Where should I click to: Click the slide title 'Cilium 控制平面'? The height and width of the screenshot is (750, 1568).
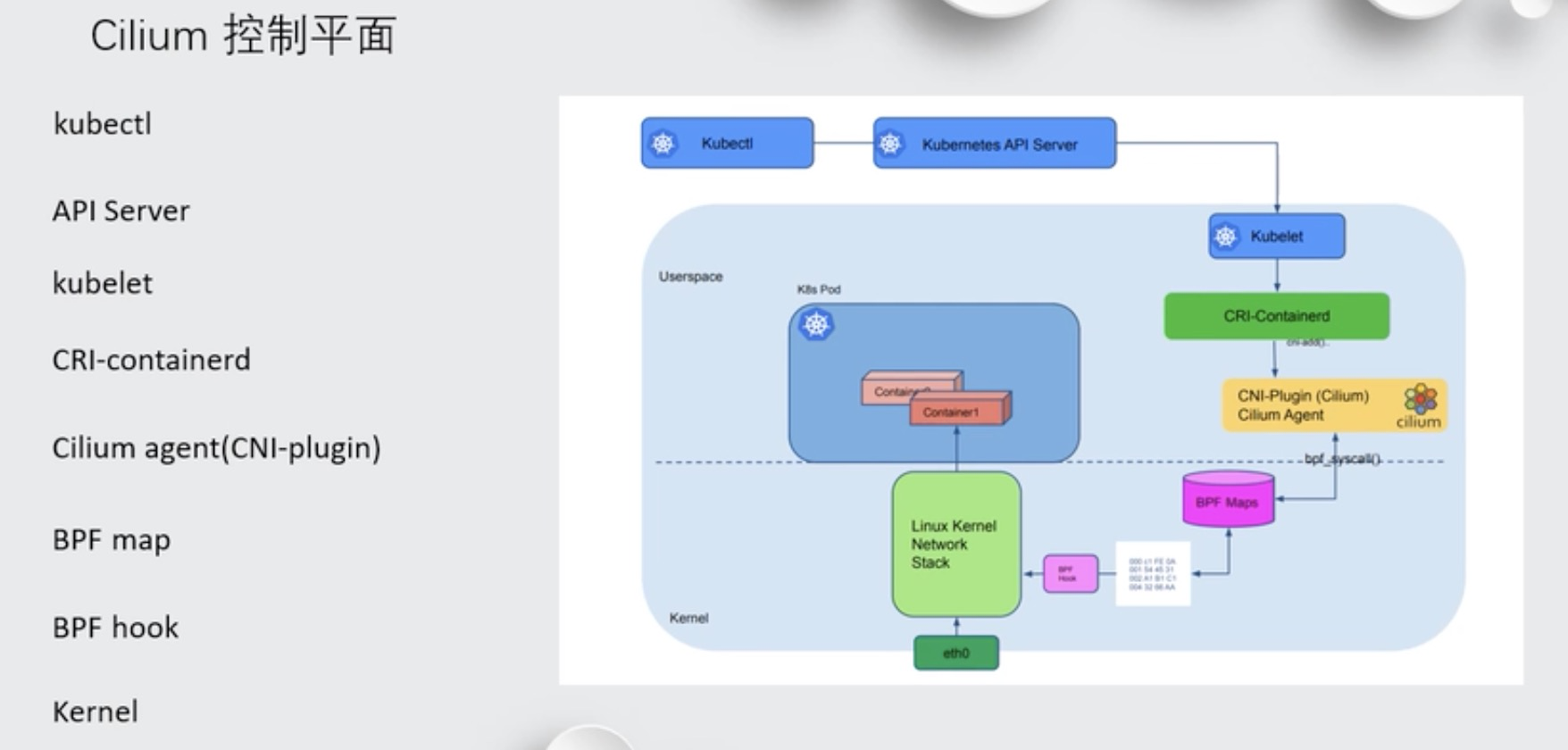(x=243, y=37)
